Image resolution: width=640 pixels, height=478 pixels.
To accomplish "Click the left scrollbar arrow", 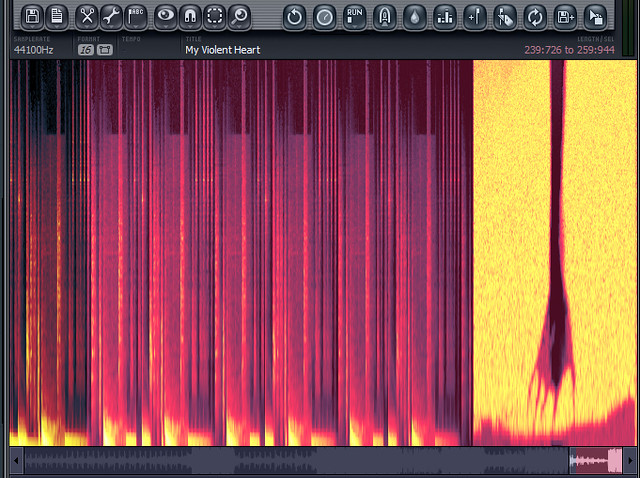I will pos(16,460).
